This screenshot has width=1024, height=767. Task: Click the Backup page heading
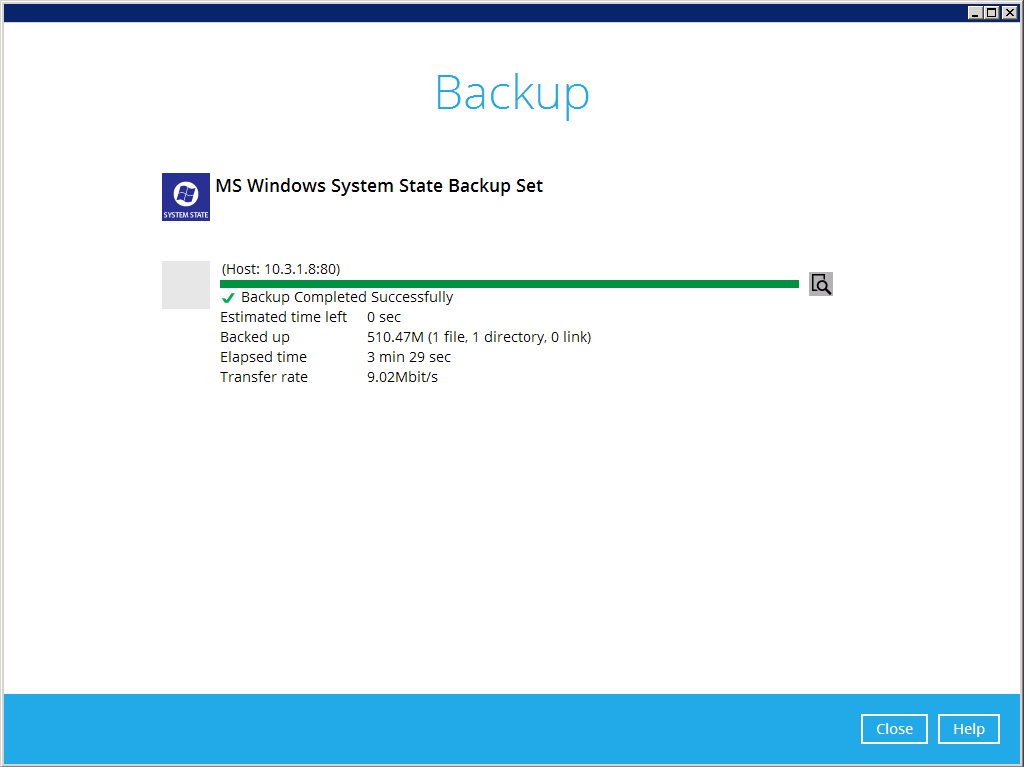[512, 92]
